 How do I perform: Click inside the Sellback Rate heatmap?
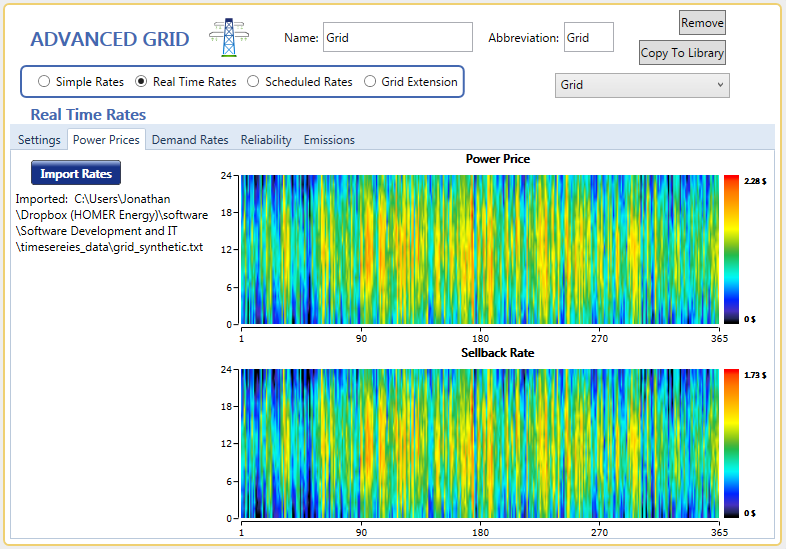tap(480, 443)
